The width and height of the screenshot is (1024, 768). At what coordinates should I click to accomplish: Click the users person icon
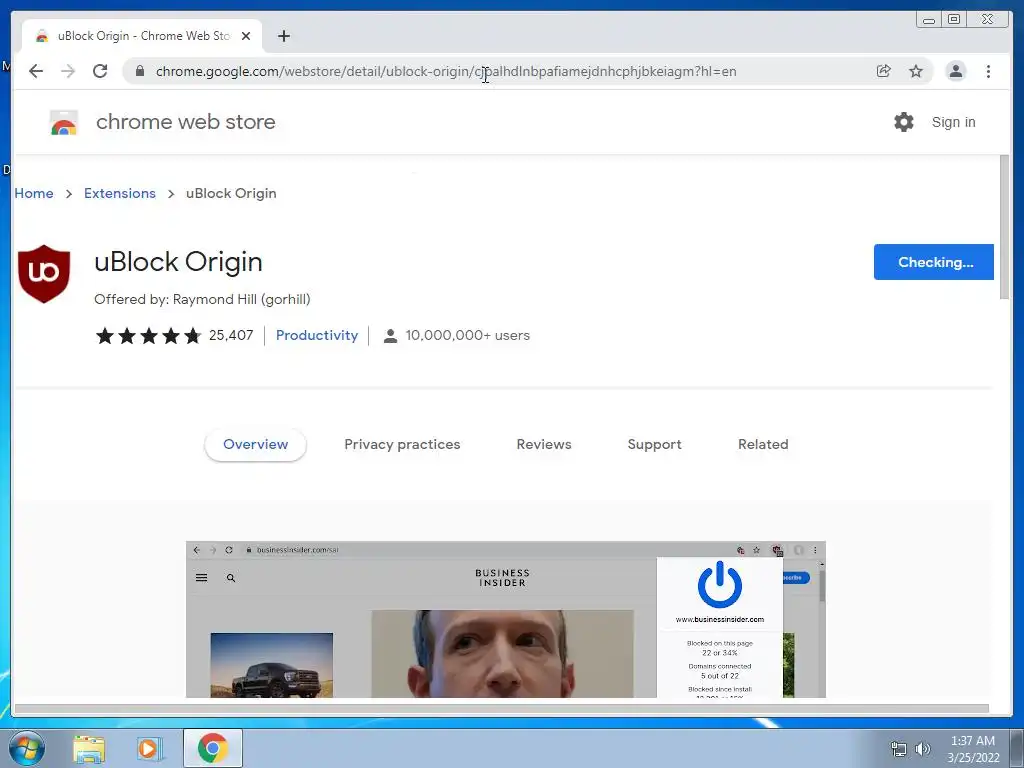pos(390,336)
